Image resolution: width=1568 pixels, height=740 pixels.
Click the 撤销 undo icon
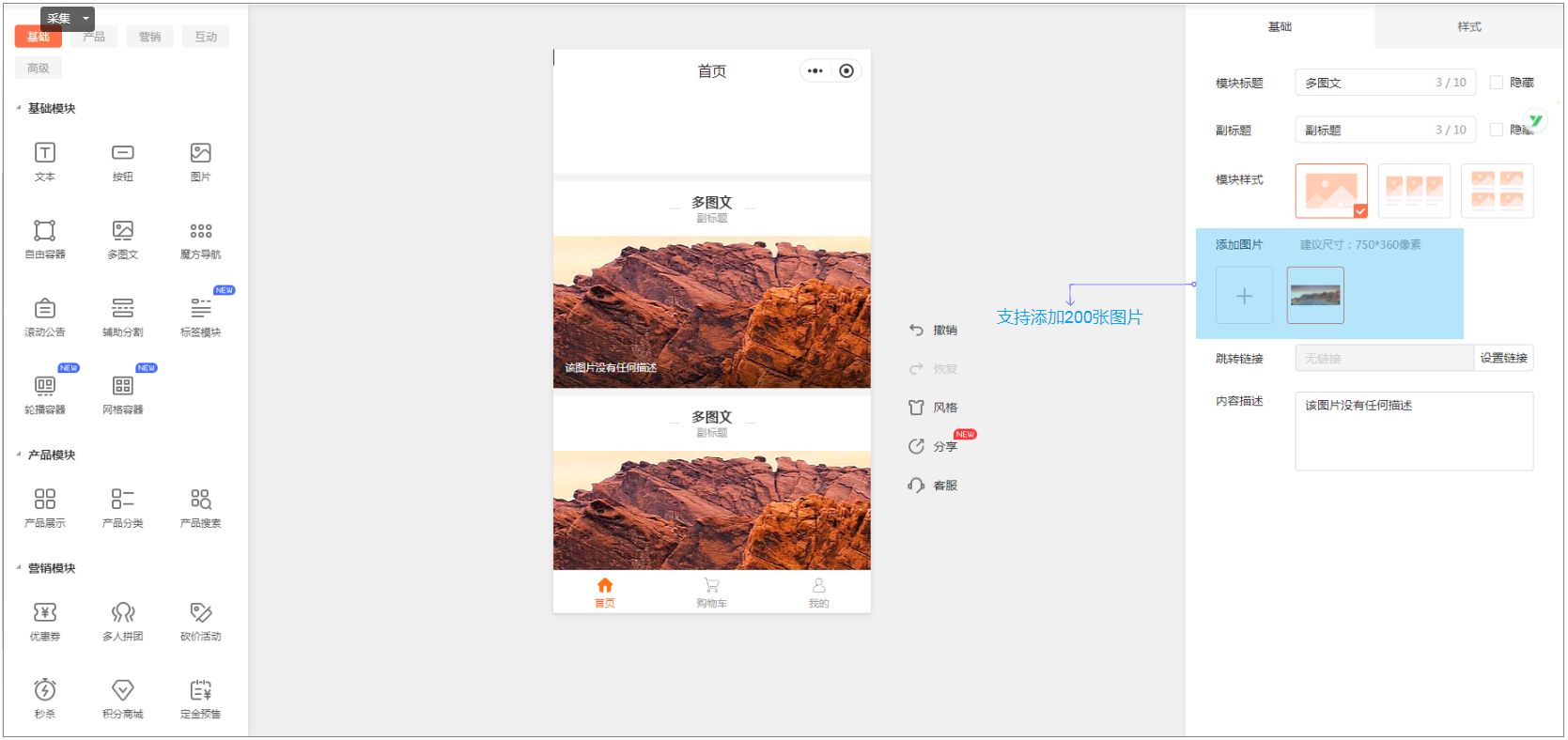[916, 330]
